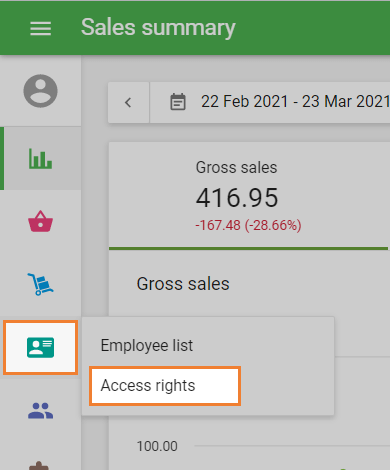Click the 416.95 gross sales value
Viewport: 390px width, 470px height.
[237, 198]
